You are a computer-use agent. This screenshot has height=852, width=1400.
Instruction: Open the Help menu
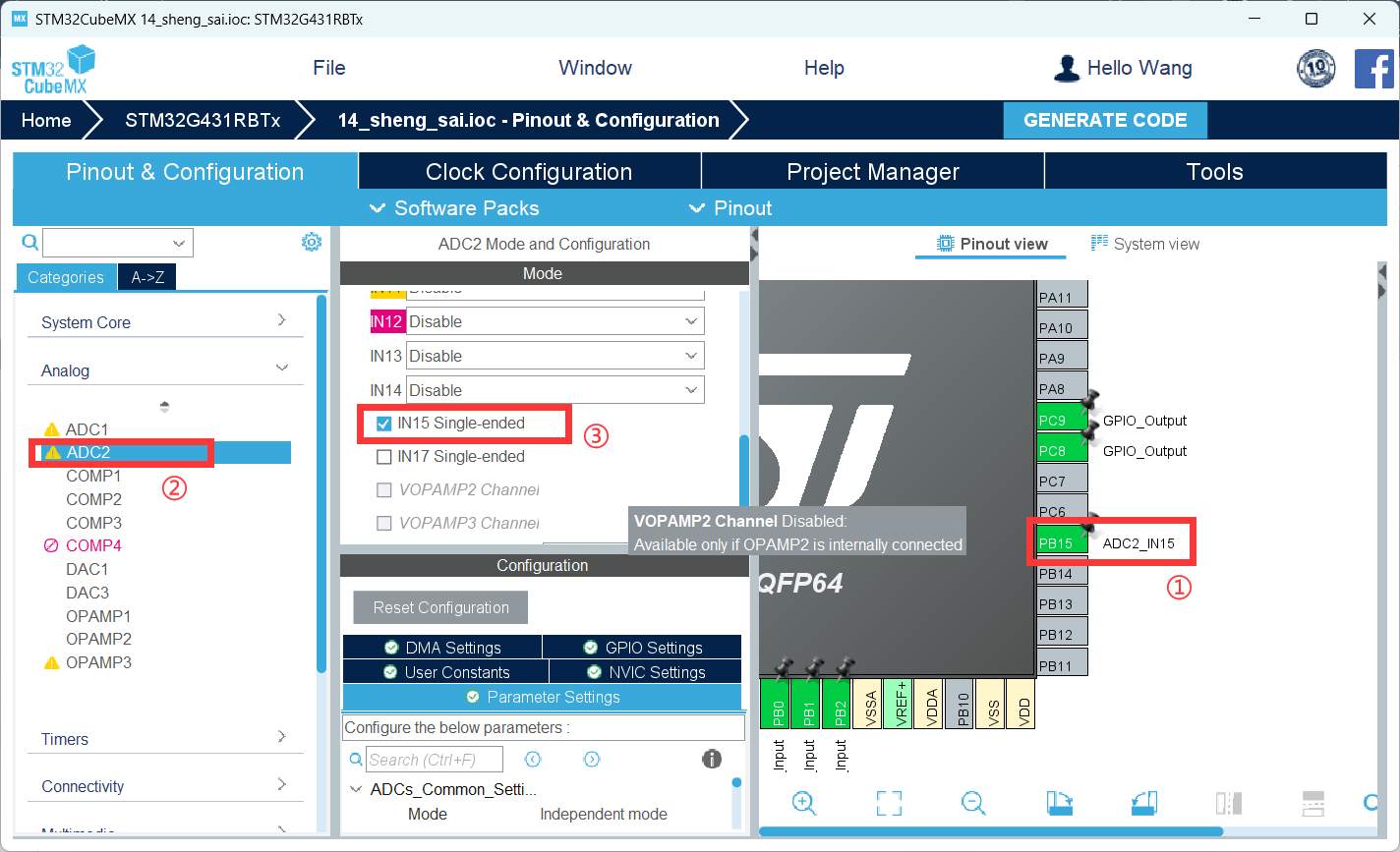click(x=824, y=68)
